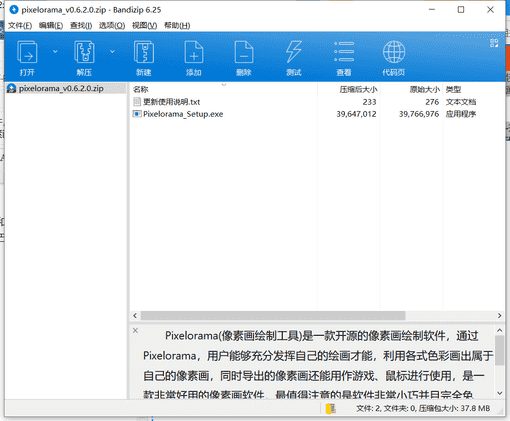Click the New archive (新建) toolbar icon
510x421 pixels.
point(144,52)
